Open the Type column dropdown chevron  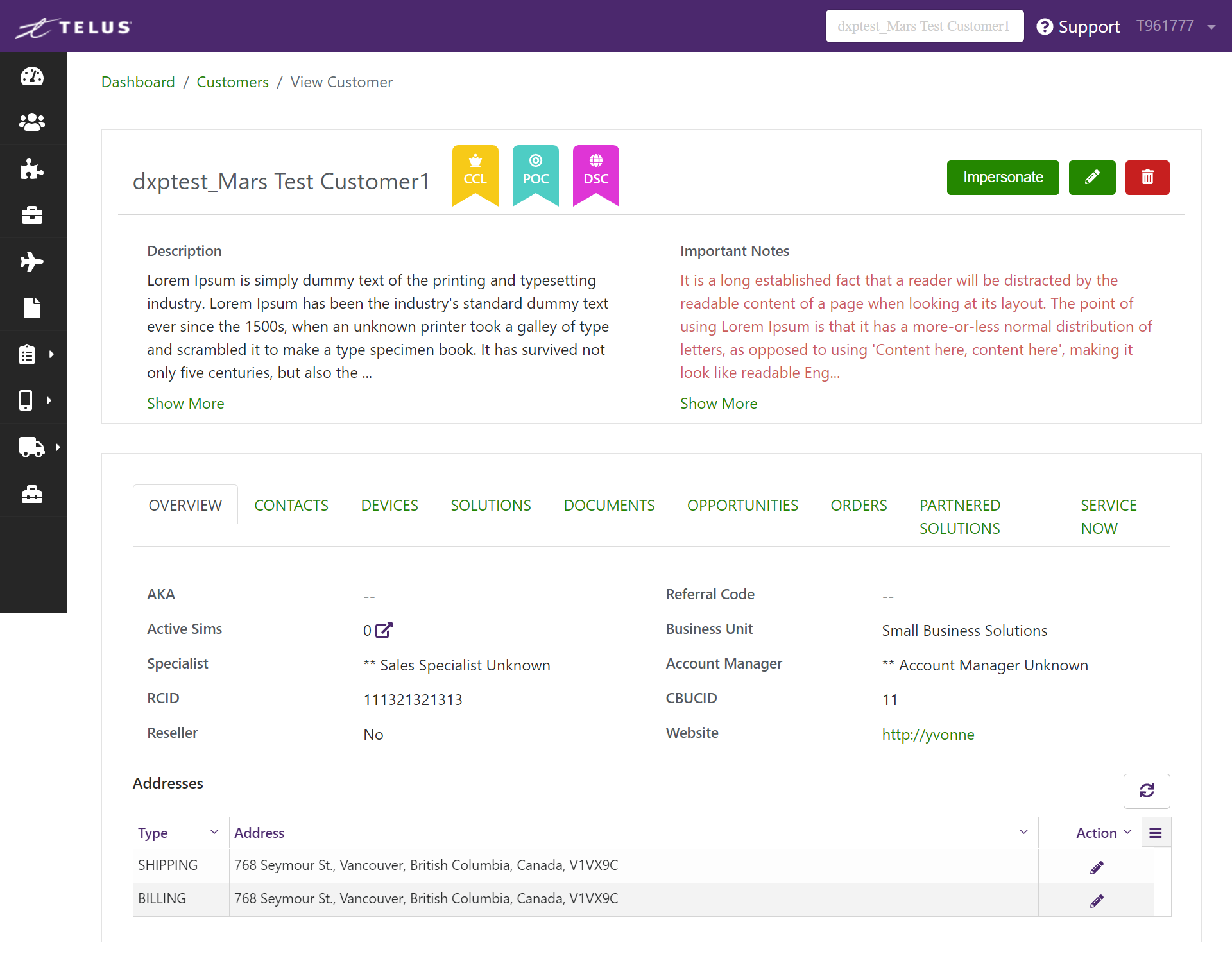click(x=214, y=832)
